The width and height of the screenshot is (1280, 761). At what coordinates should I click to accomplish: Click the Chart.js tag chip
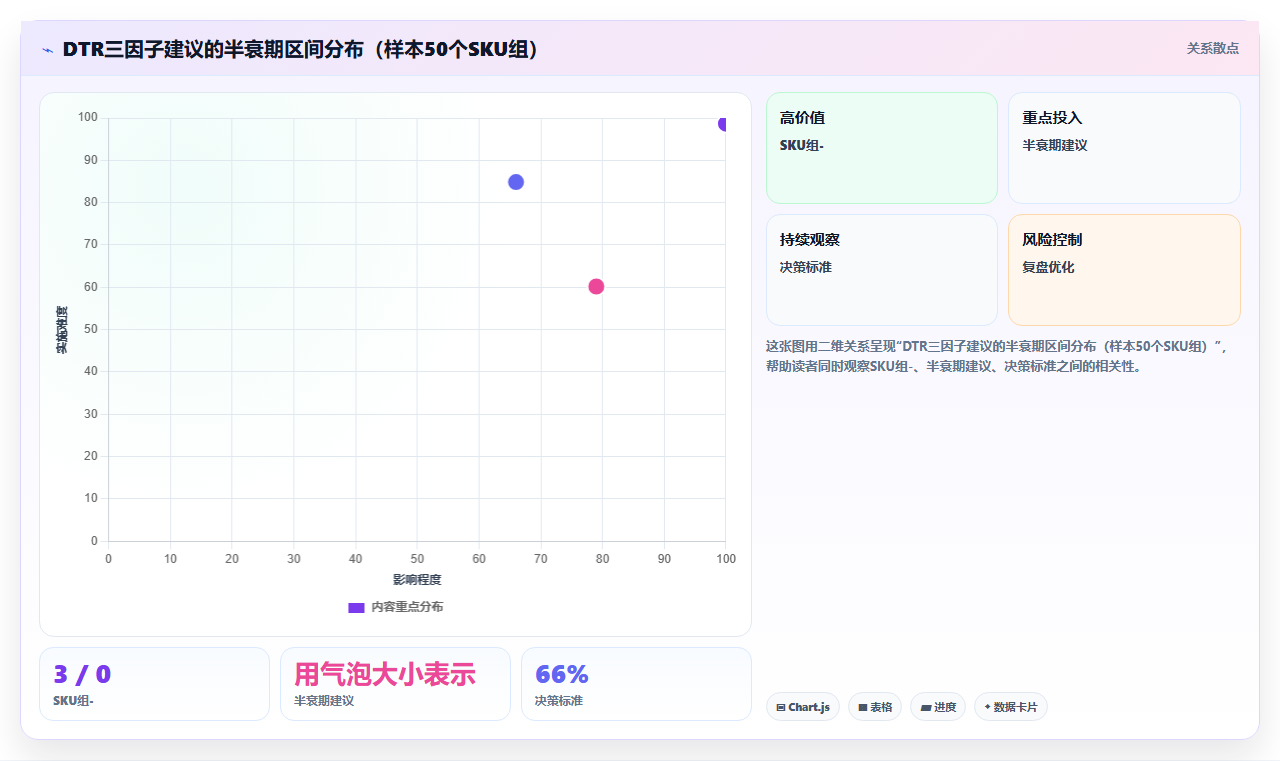point(803,707)
